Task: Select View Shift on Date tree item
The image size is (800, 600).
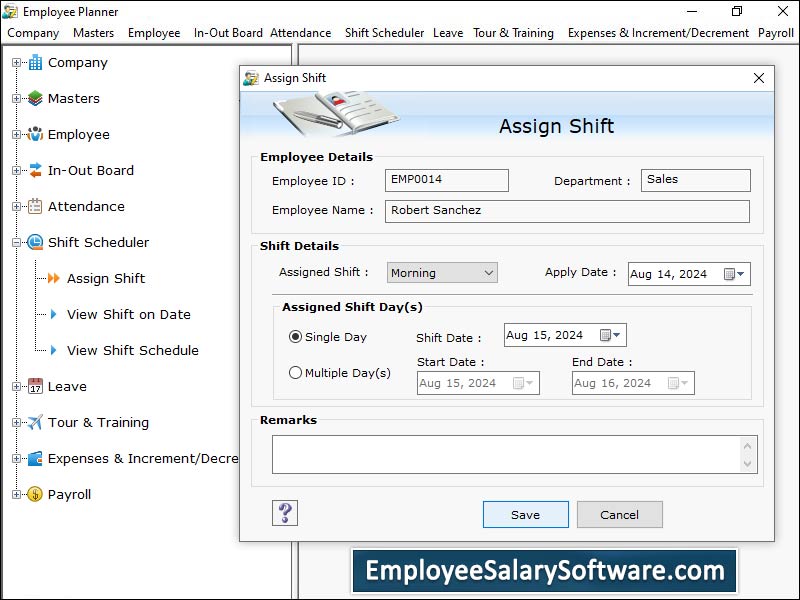Action: (129, 314)
